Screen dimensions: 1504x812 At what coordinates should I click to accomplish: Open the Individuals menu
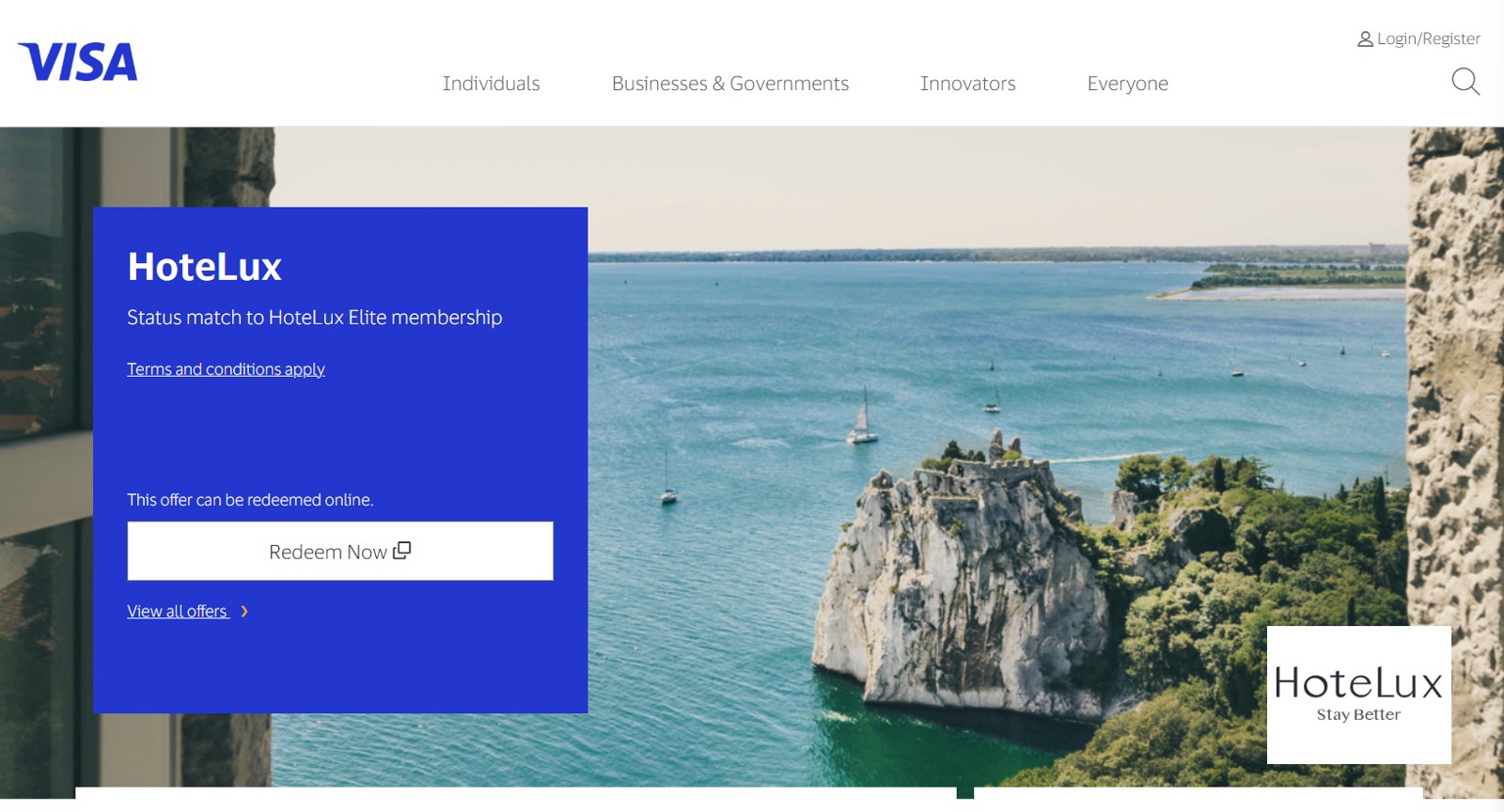click(492, 84)
